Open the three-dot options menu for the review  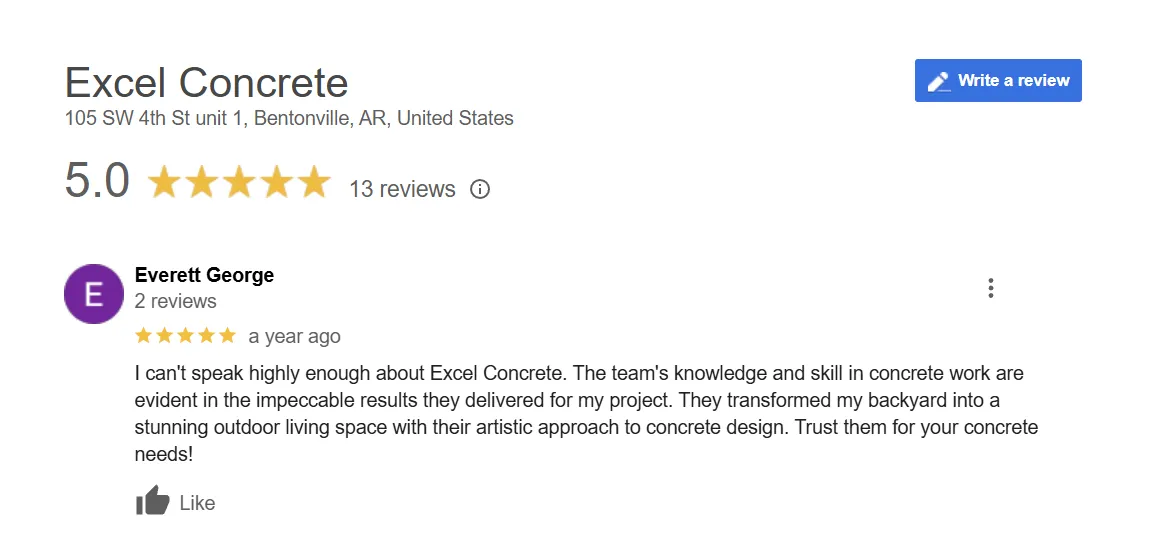click(990, 289)
